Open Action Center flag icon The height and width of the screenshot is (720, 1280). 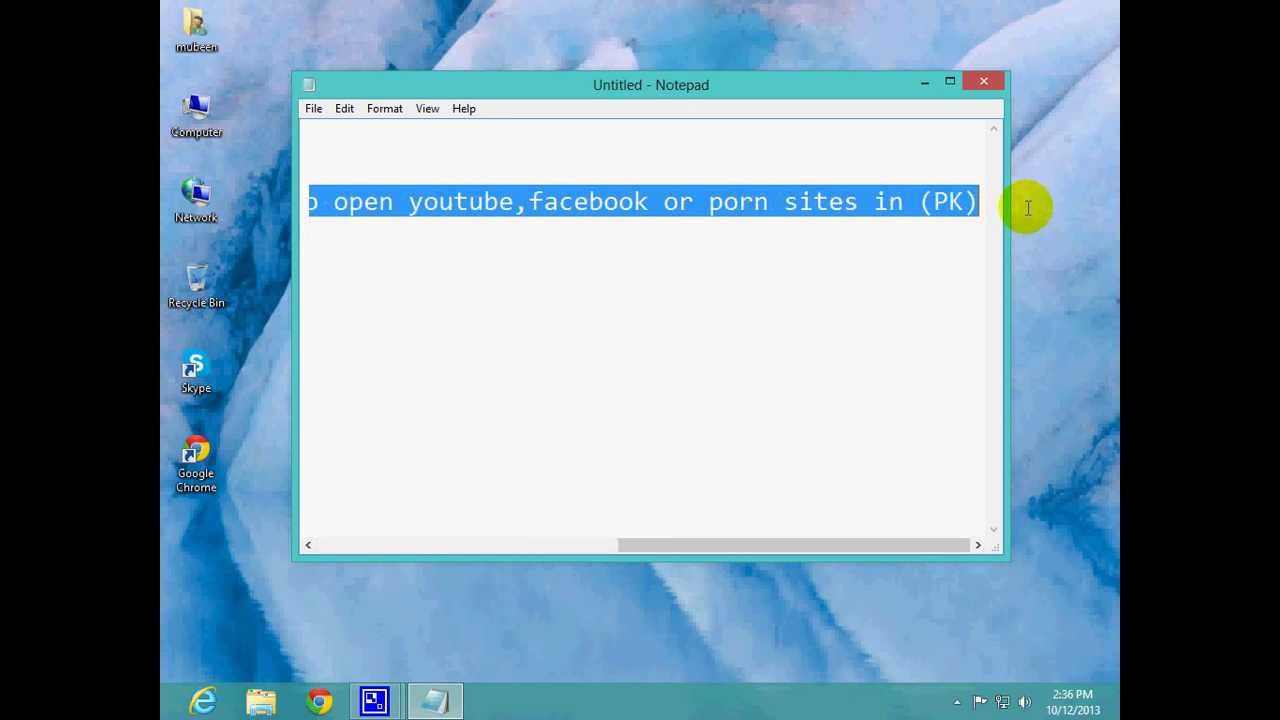point(980,702)
